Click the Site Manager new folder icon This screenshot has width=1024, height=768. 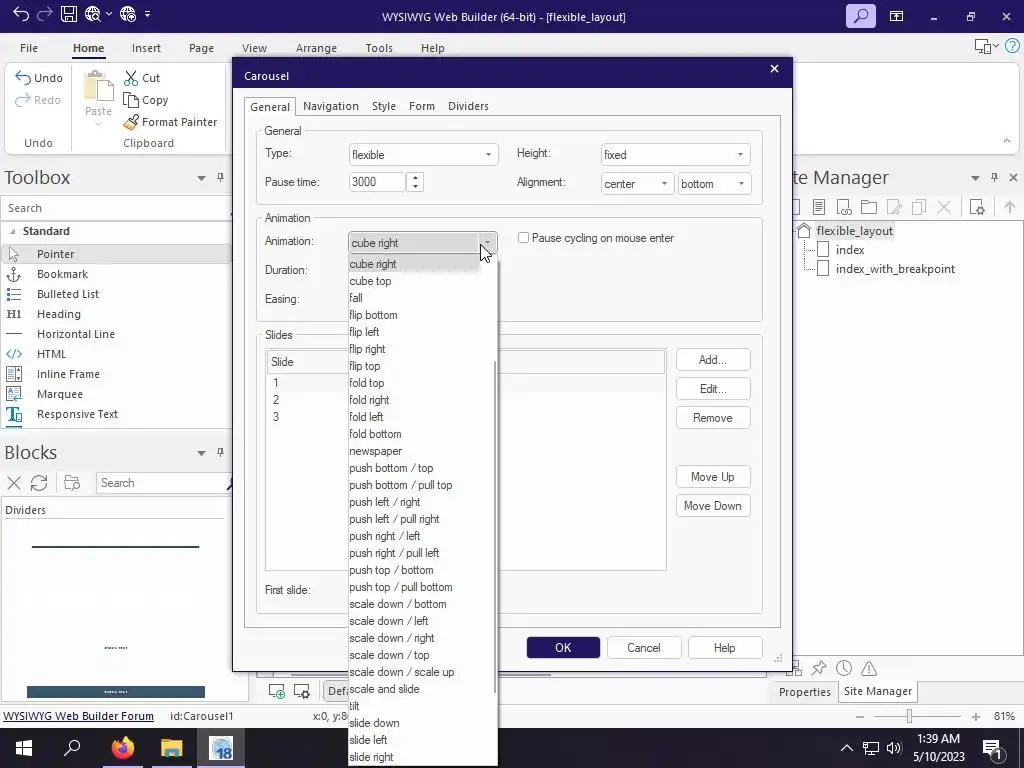pos(869,207)
